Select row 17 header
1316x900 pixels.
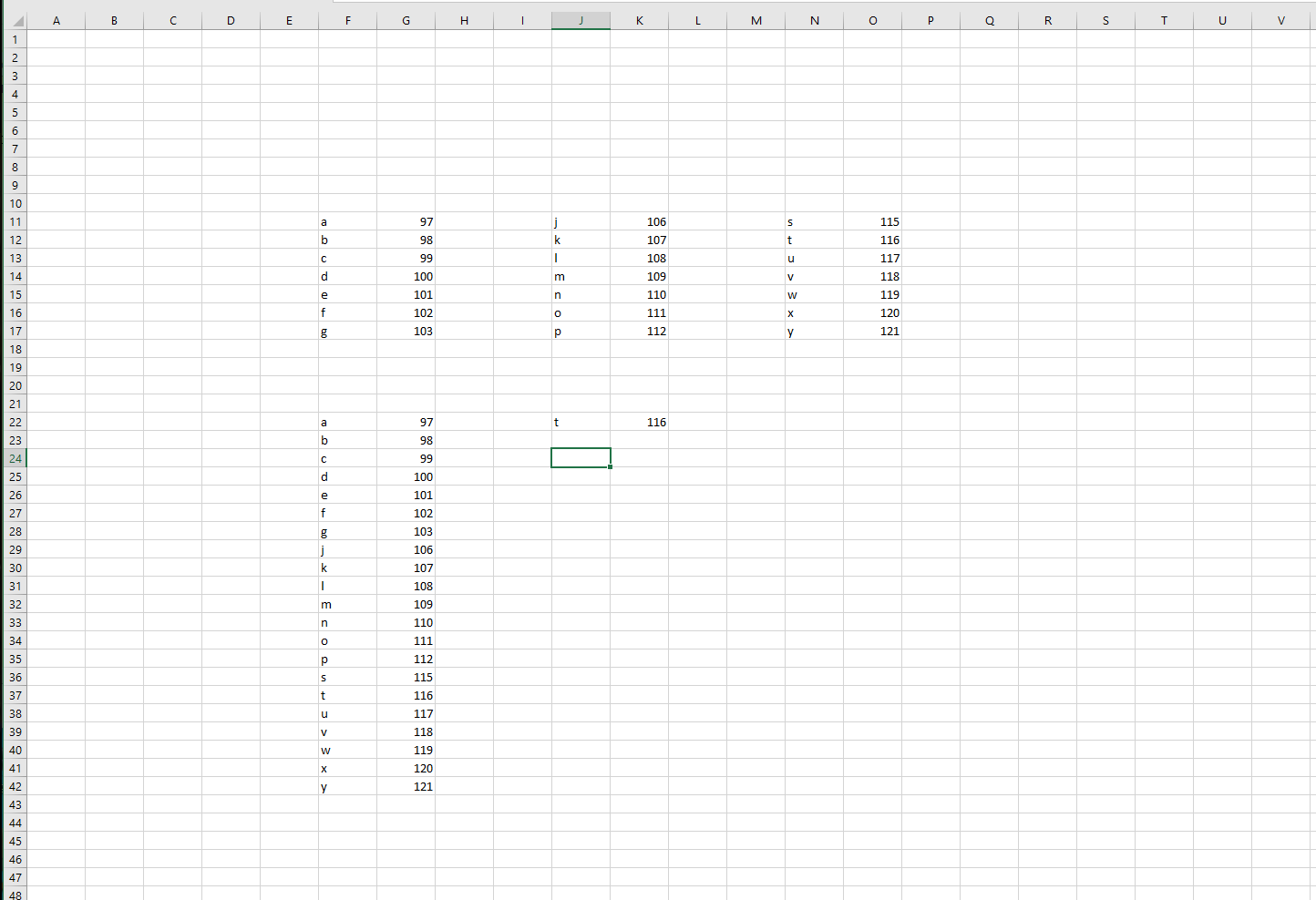[14, 331]
